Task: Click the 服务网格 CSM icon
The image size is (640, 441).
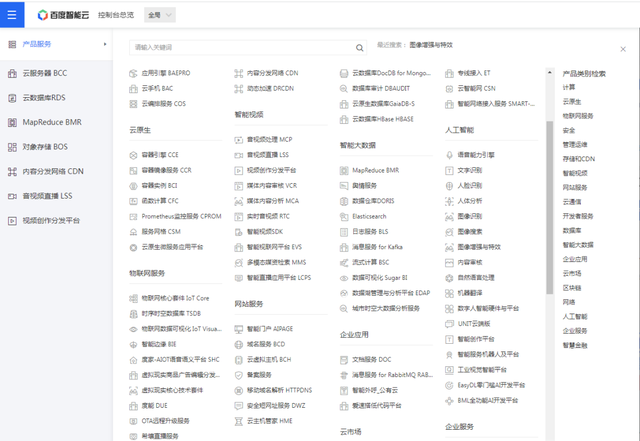Action: point(133,232)
